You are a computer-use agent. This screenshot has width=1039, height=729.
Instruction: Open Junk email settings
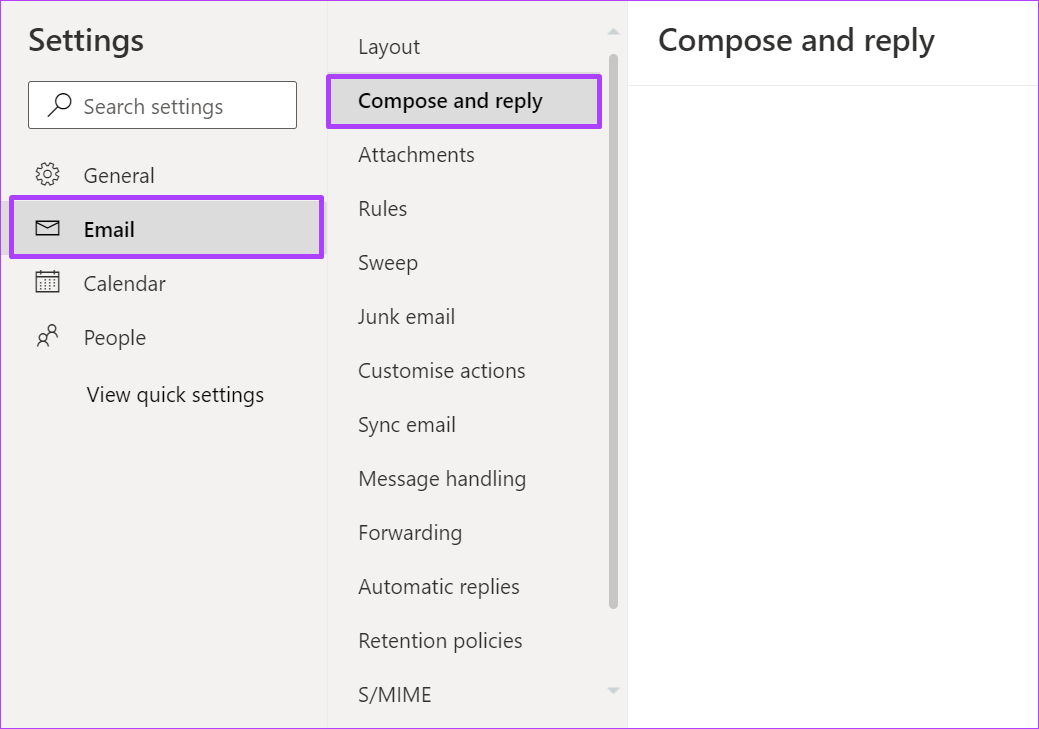point(465,317)
